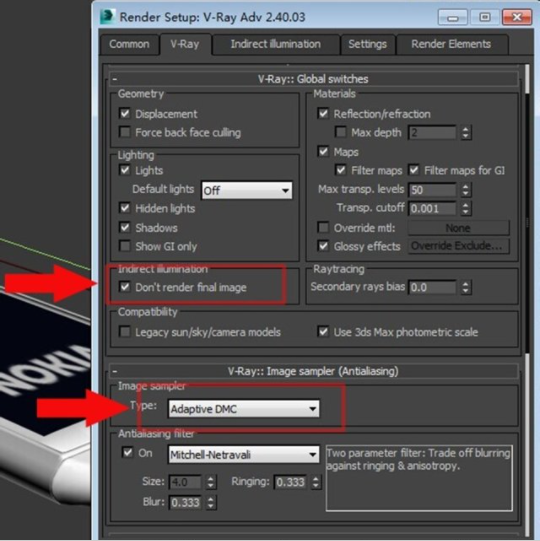Collapse the Image sampler rollout
Screen dimensions: 540x541
(115, 372)
